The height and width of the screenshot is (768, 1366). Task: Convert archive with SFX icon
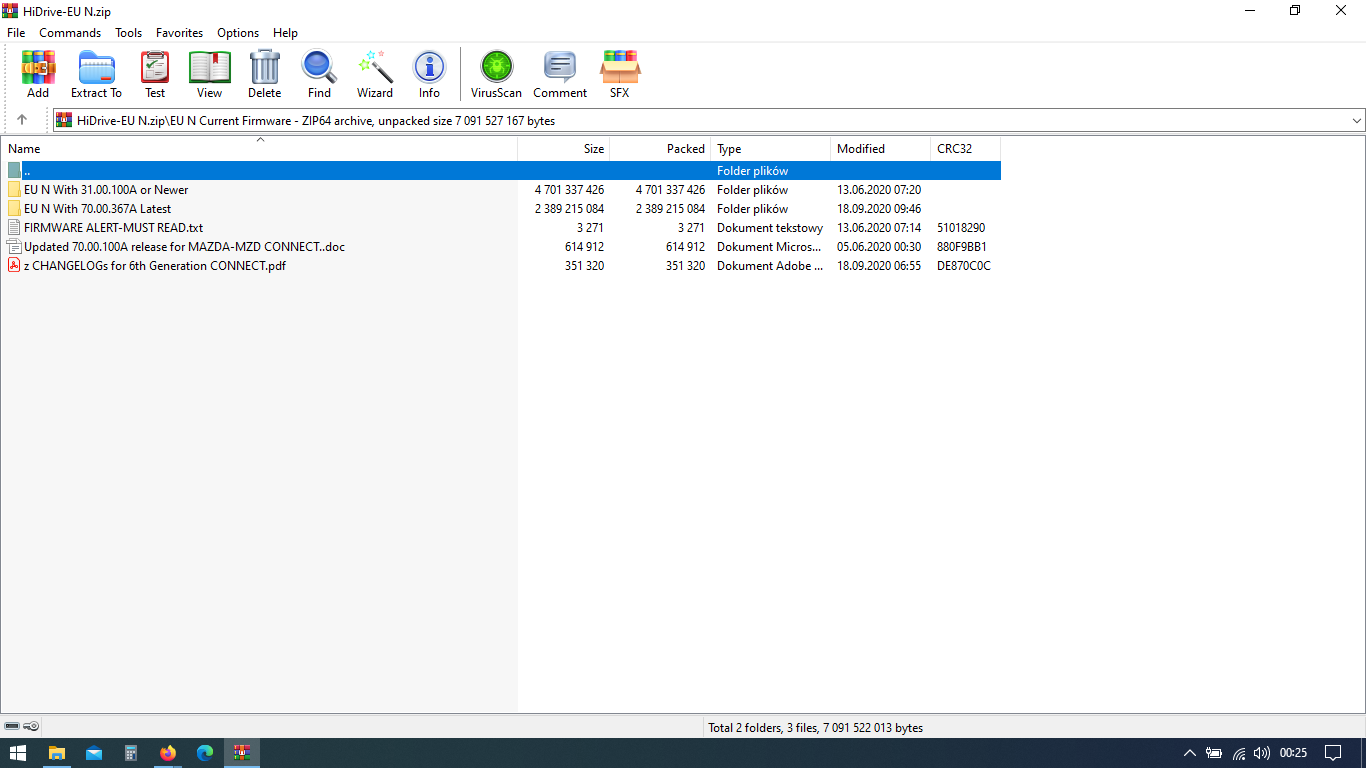620,74
